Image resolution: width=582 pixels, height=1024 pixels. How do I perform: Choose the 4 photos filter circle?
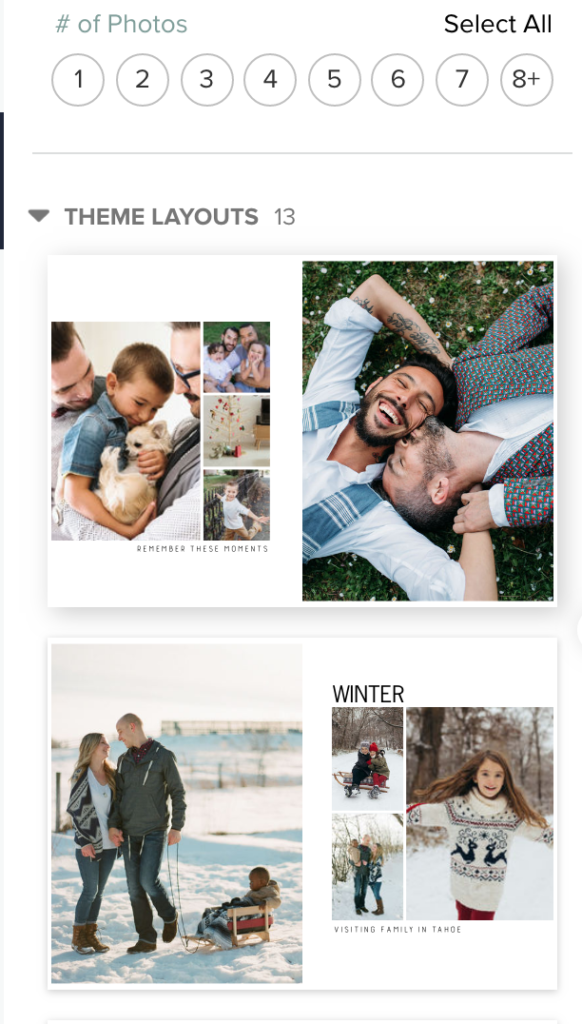pyautogui.click(x=270, y=80)
